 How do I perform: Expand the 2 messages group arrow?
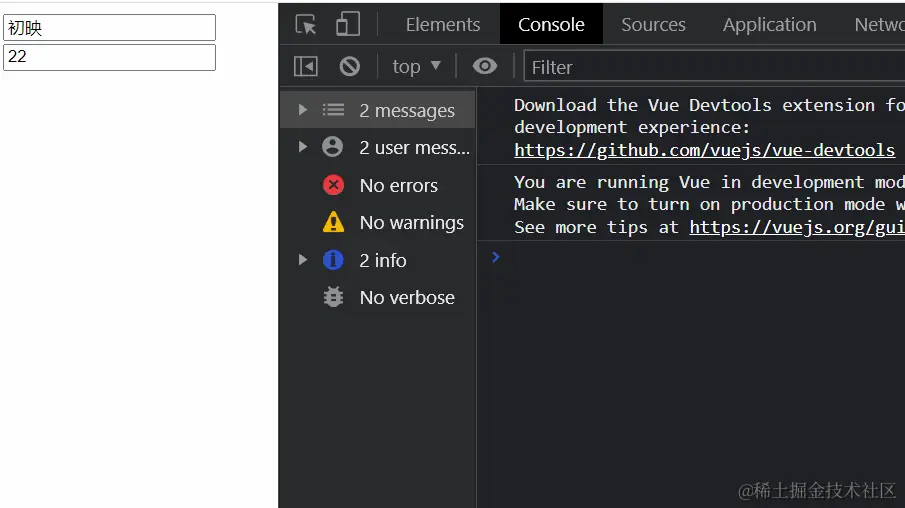click(302, 110)
